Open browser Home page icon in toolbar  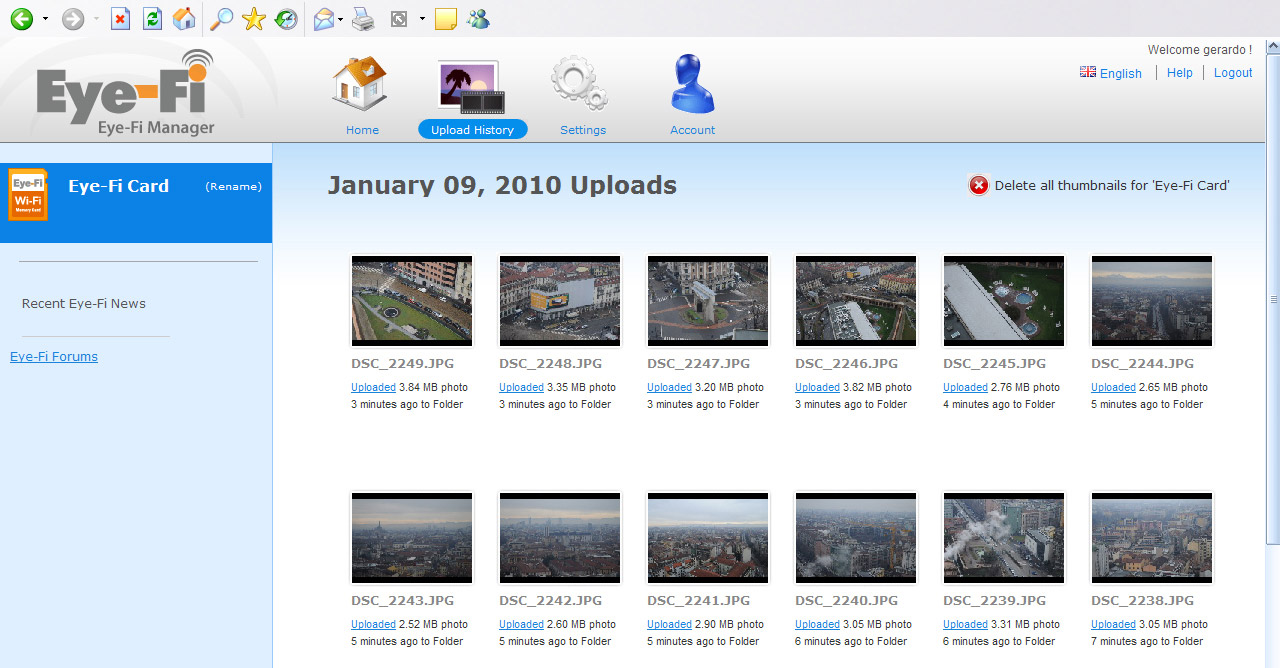[184, 18]
